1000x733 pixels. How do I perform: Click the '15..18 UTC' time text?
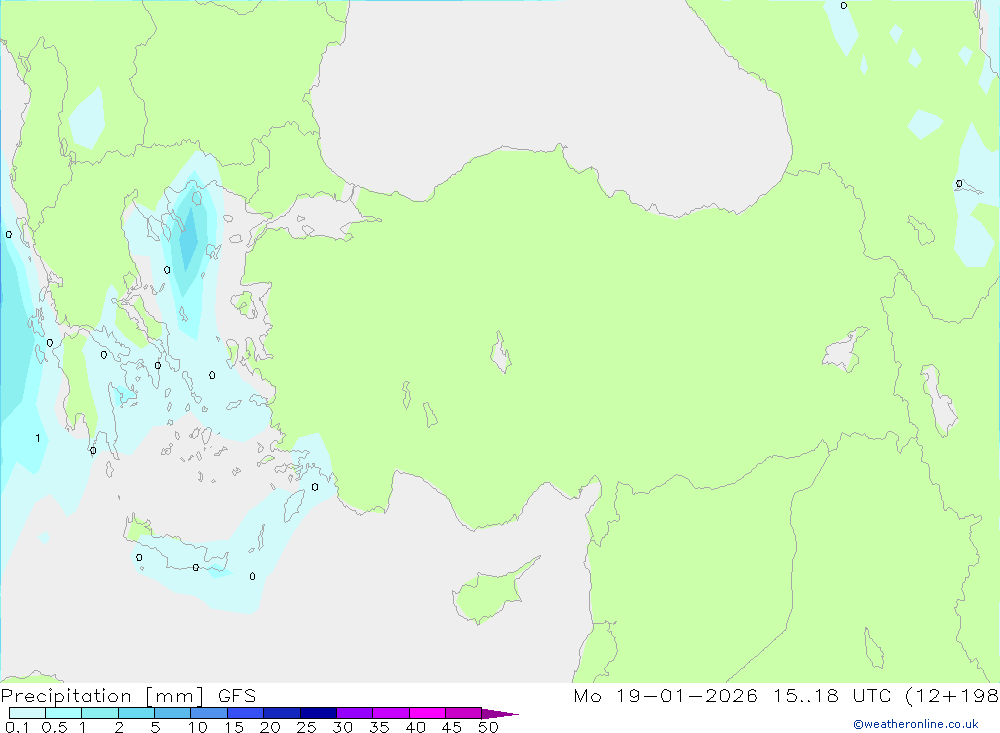(832, 695)
